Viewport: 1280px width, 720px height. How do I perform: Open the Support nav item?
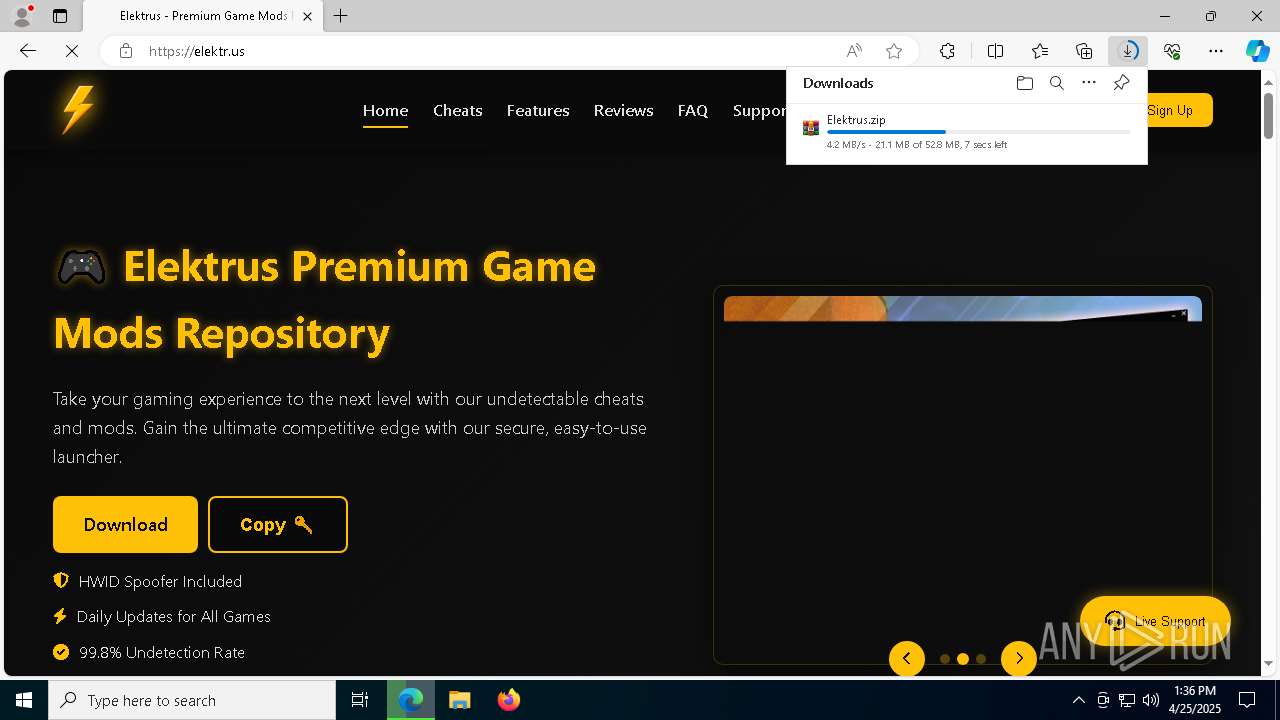[759, 110]
